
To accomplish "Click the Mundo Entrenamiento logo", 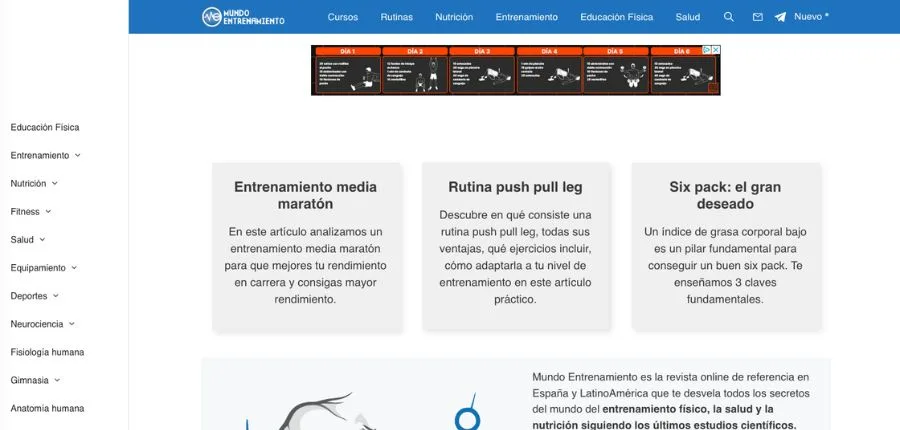I will (243, 17).
